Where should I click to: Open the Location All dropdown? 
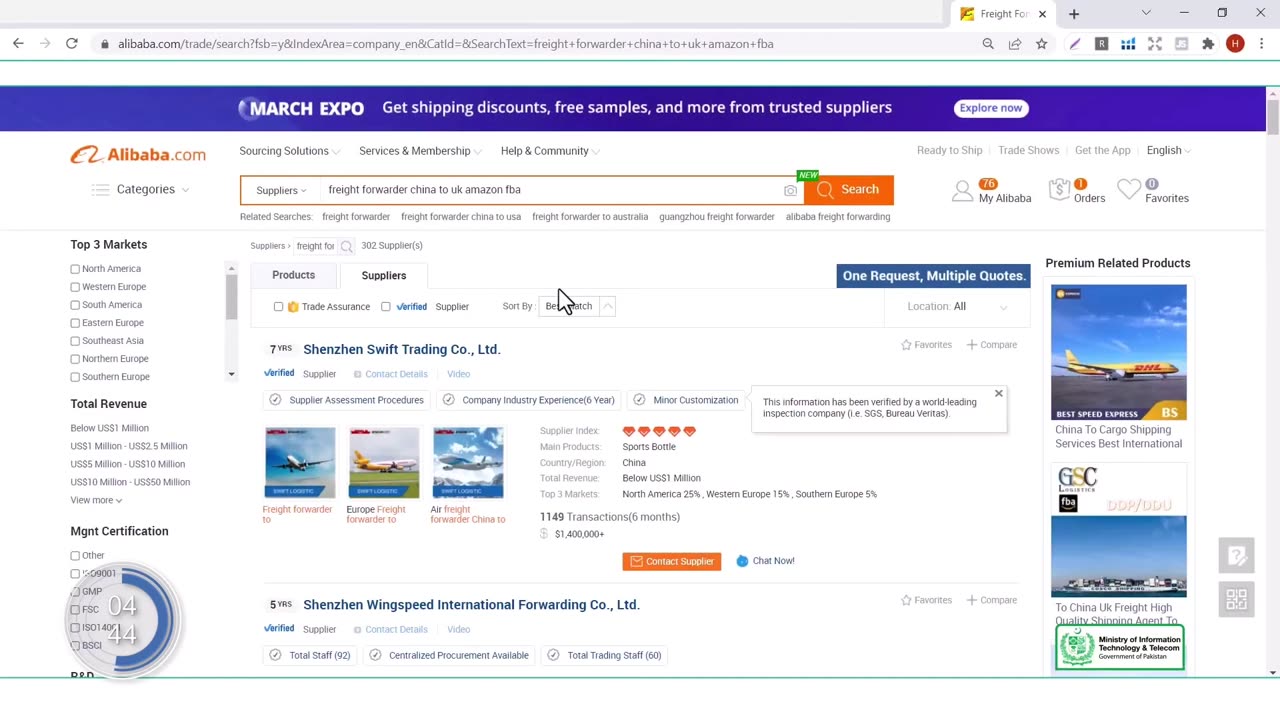click(957, 307)
